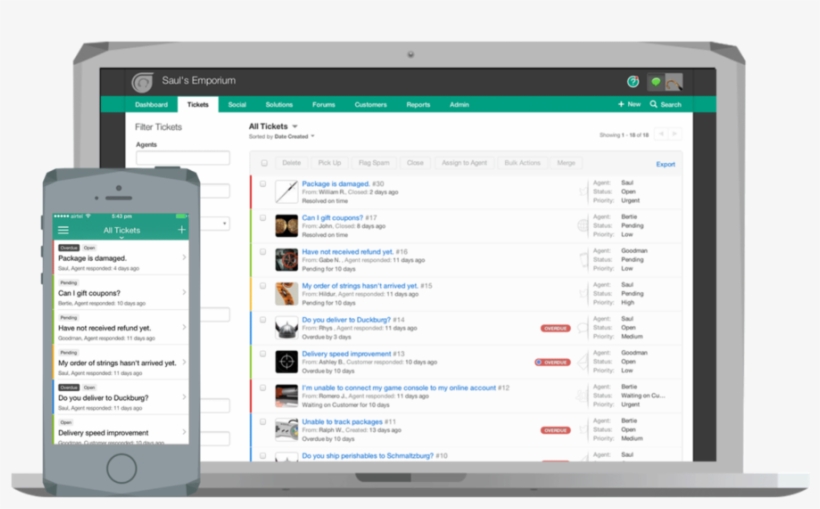The height and width of the screenshot is (509, 820).
Task: Tick the select-all tickets checkbox
Action: point(264,163)
